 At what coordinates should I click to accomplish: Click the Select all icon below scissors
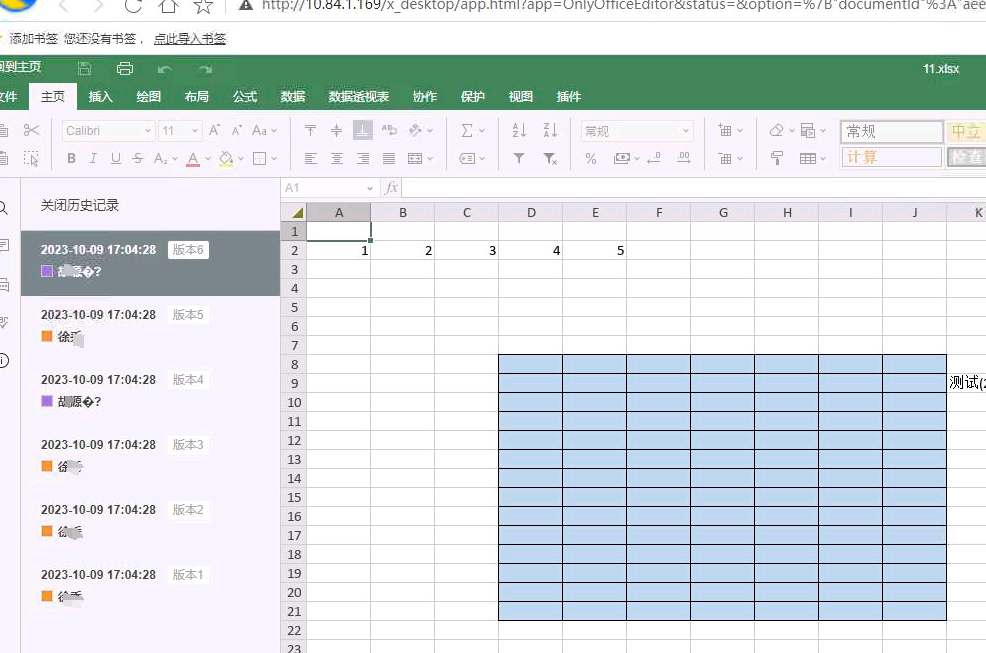pos(31,158)
